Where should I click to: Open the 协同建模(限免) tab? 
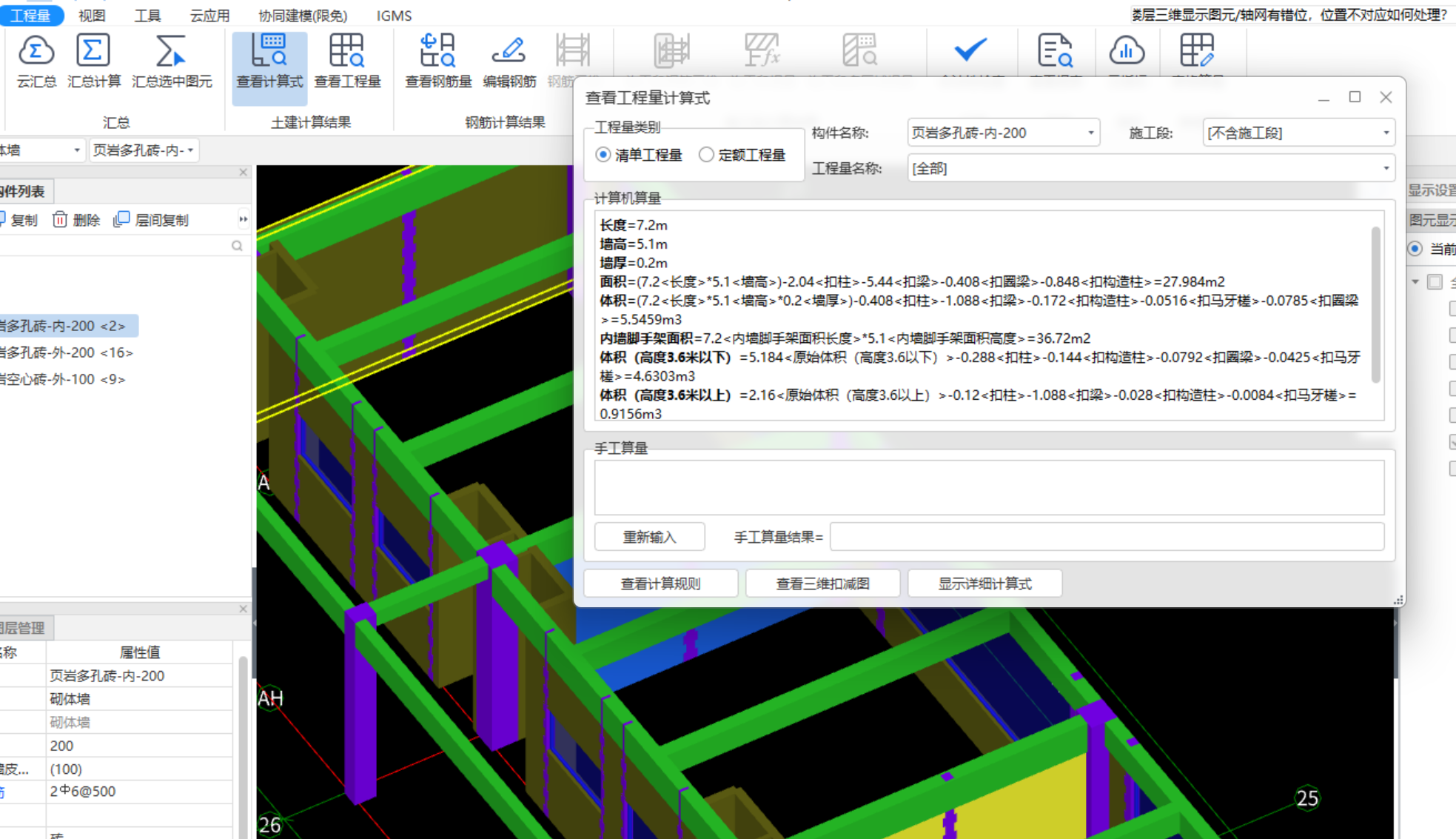302,15
